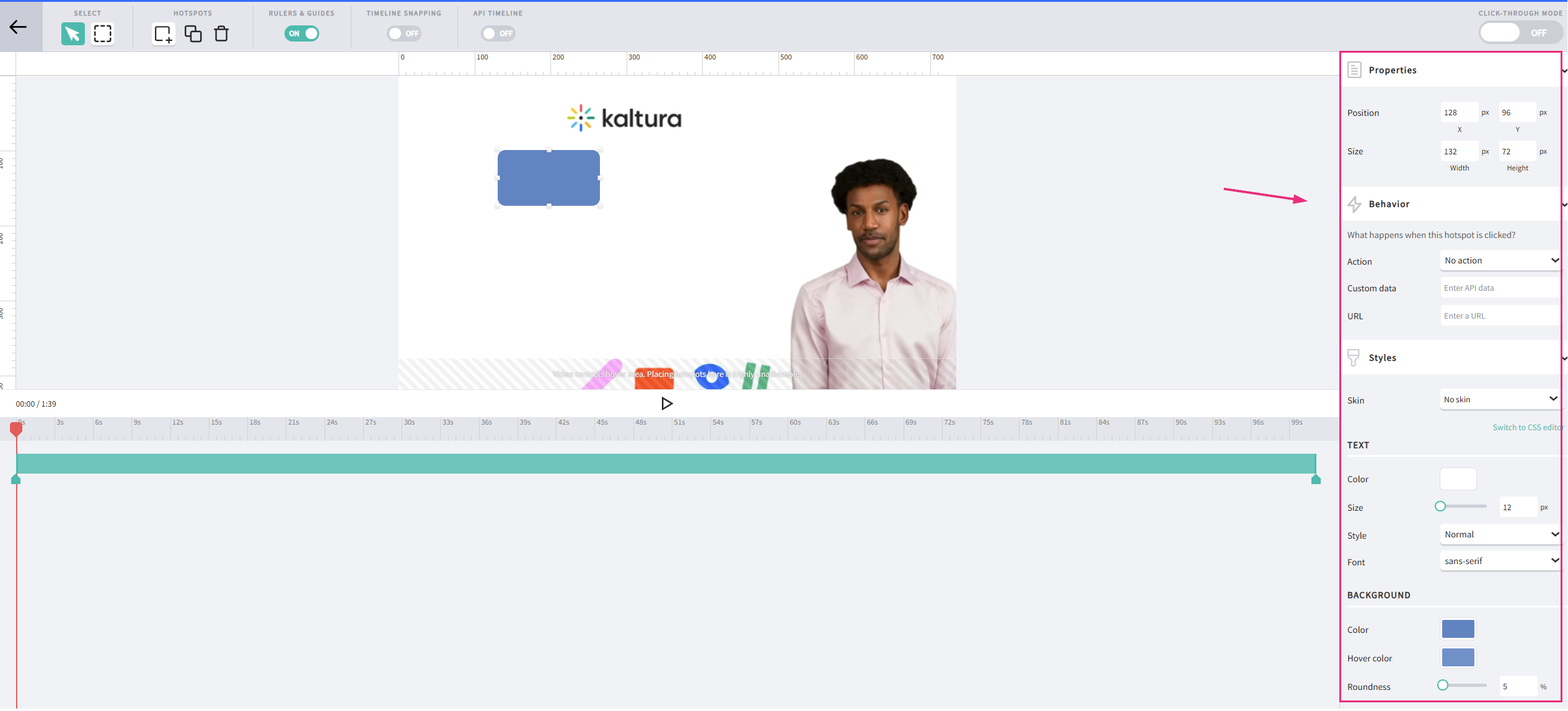The image size is (1568, 711).
Task: Select the pointer selection tool
Action: pos(73,33)
